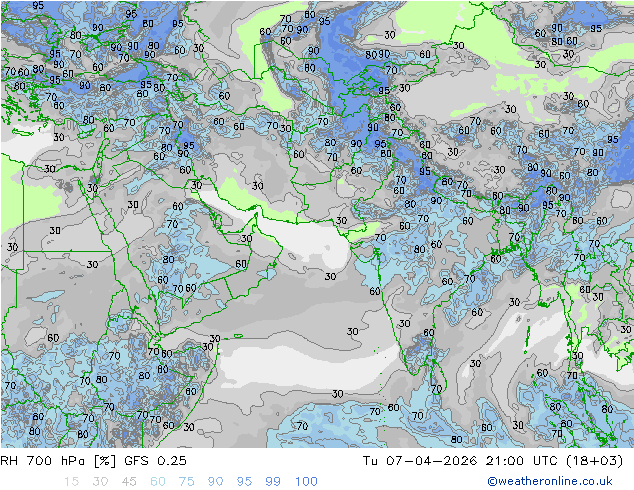The height and width of the screenshot is (490, 634).
Task: Click the date "Tu 07-04-2026" text
Action: tap(420, 461)
